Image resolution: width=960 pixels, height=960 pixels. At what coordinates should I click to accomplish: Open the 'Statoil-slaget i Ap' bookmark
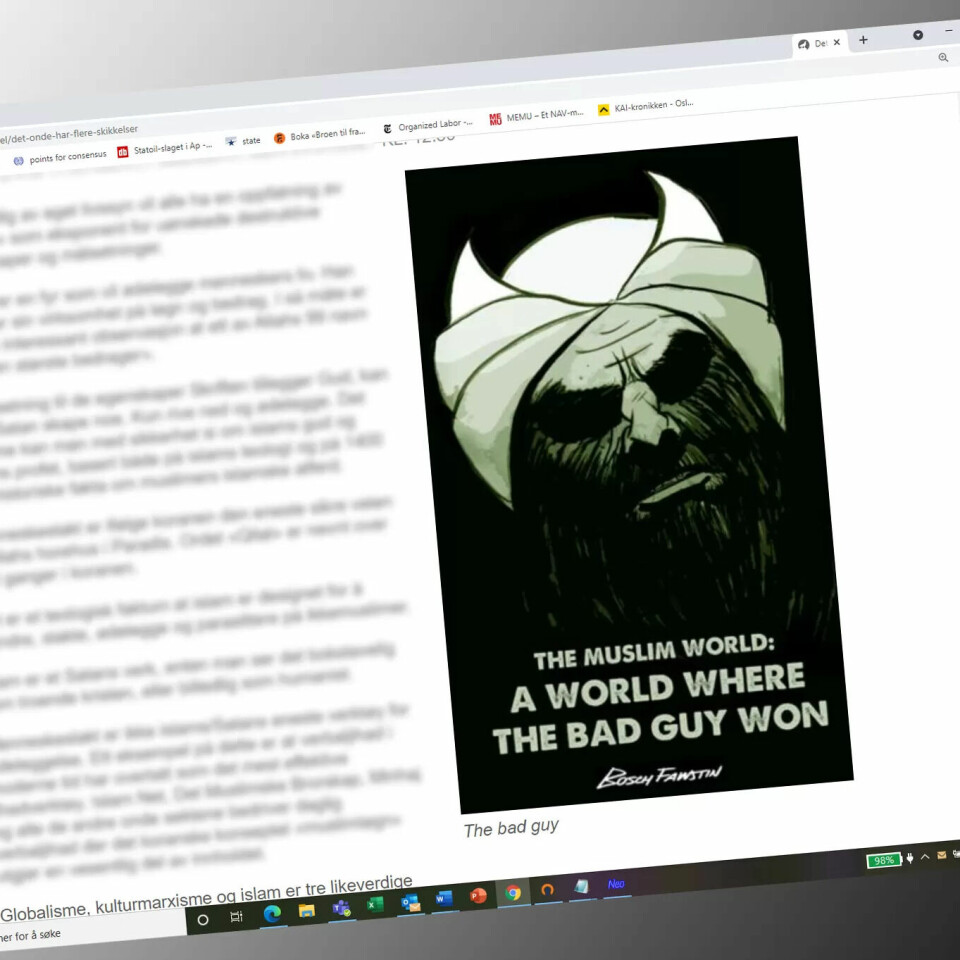coord(165,148)
